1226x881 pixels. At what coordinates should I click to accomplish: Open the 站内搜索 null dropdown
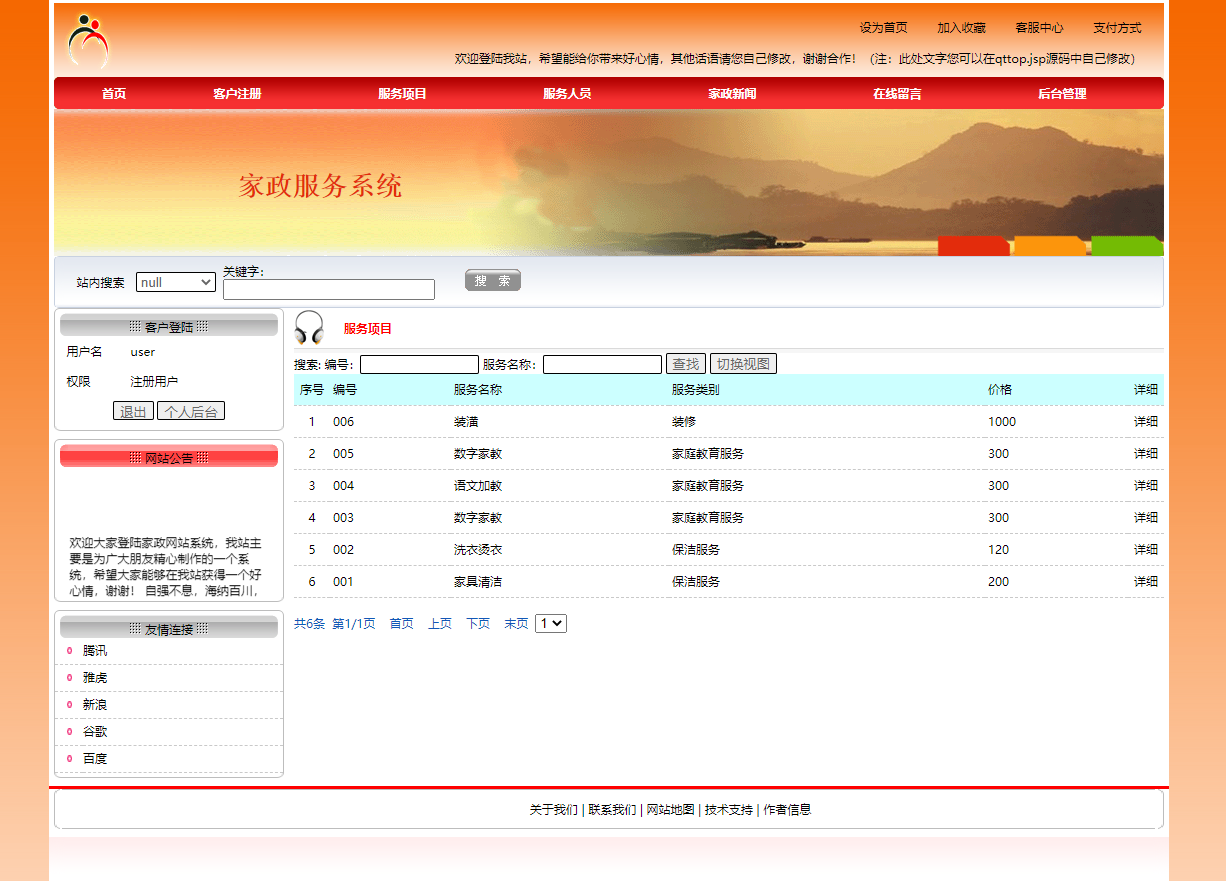(176, 282)
